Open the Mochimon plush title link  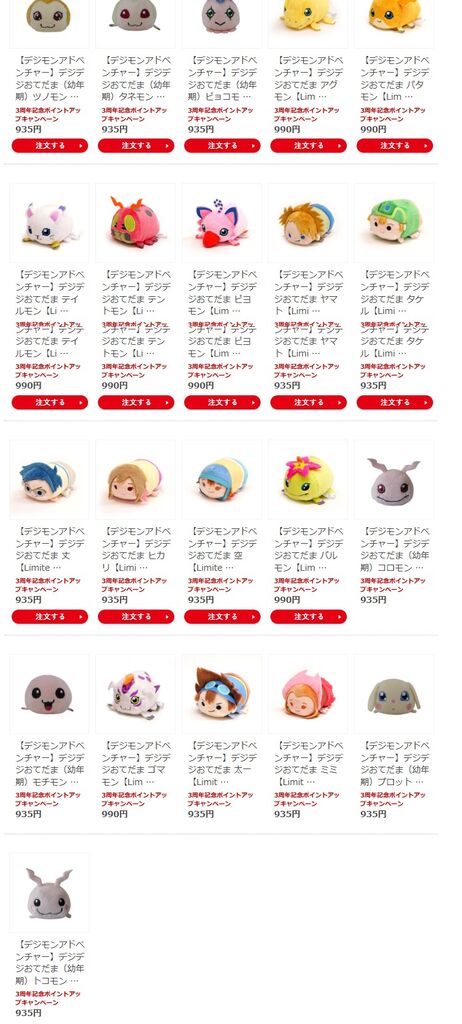click(x=50, y=763)
